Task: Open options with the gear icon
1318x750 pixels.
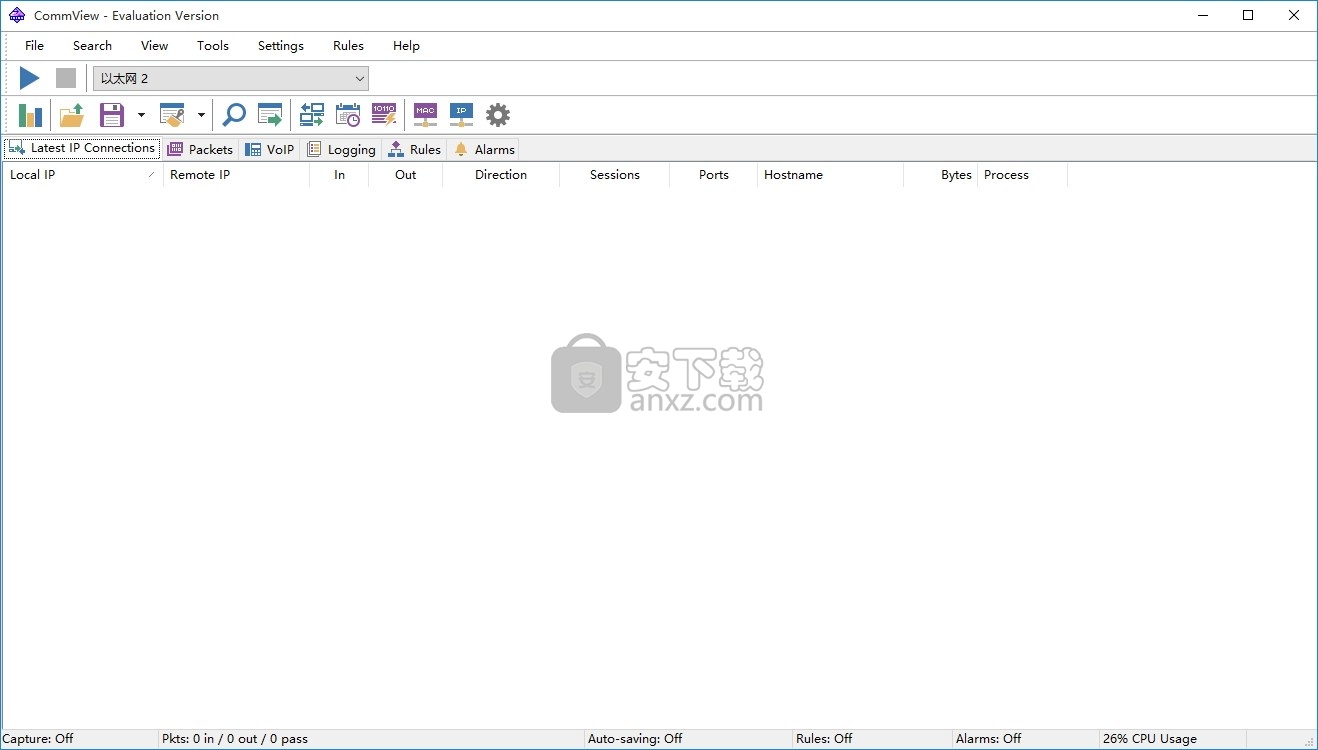Action: [498, 115]
